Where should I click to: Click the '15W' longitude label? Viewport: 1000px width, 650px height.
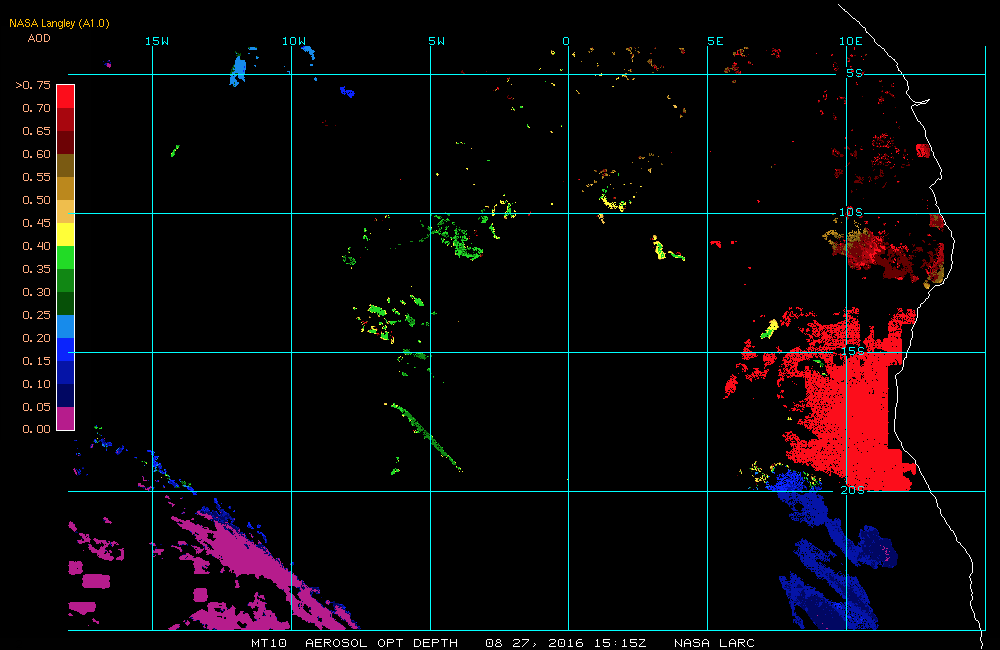pyautogui.click(x=157, y=41)
